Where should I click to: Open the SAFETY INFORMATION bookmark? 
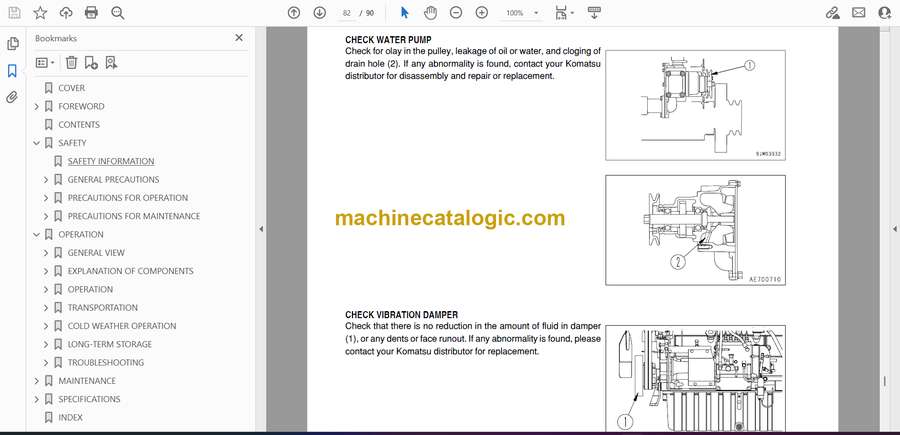pos(110,161)
